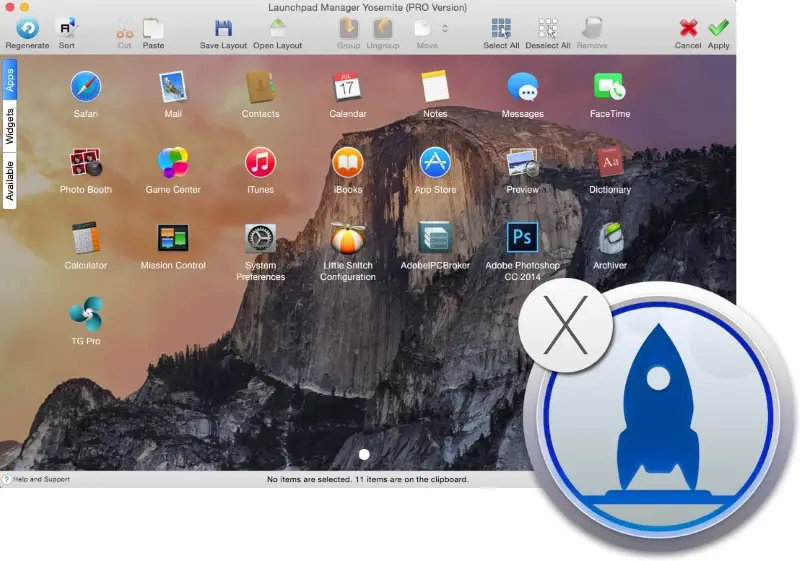Select the Mission Control icon

coord(173,238)
